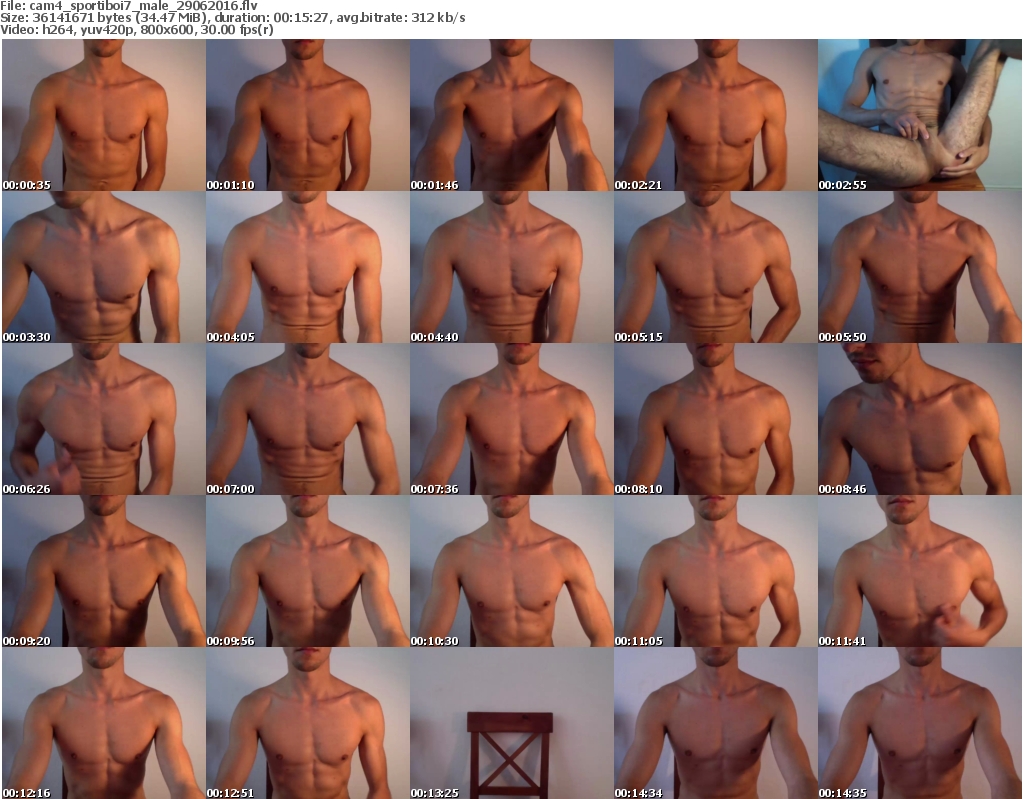Select the Size and duration info line
Image resolution: width=1024 pixels, height=799 pixels.
[x=233, y=18]
